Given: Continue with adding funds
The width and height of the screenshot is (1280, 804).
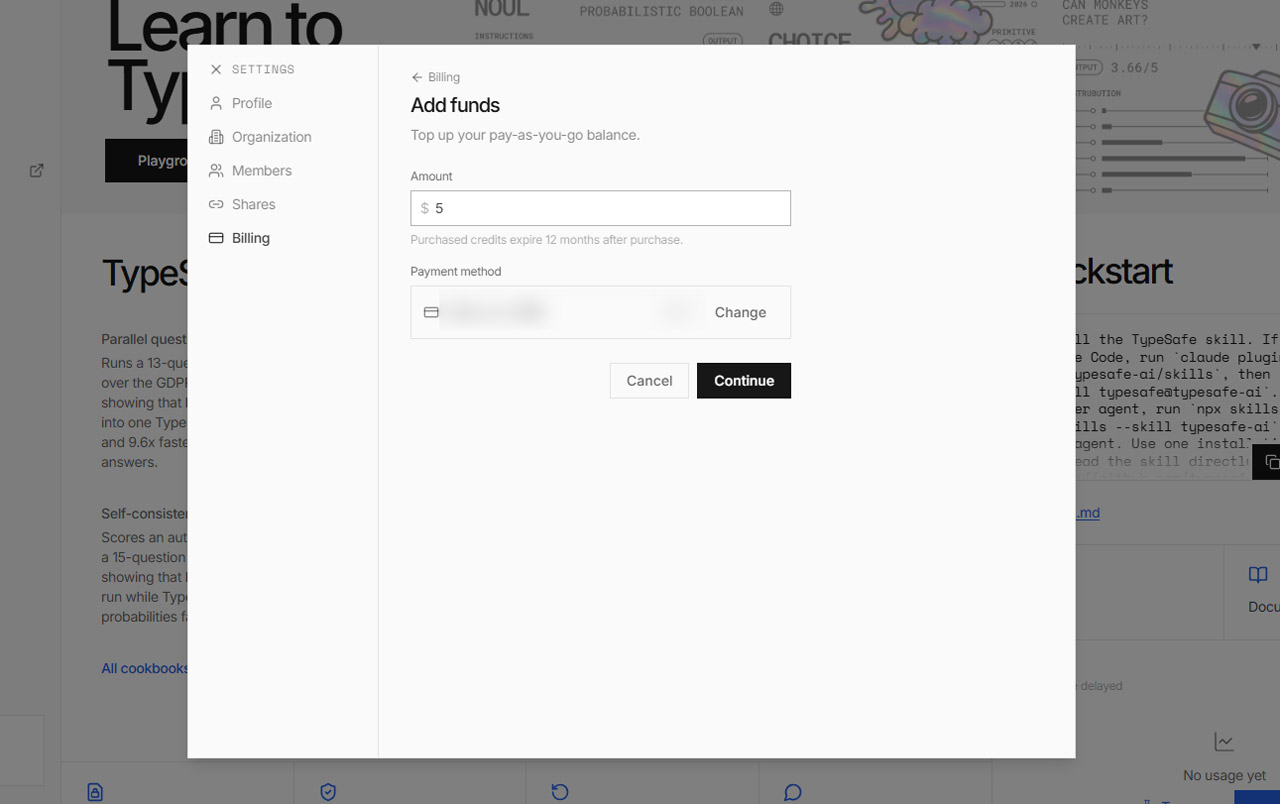Looking at the screenshot, I should (744, 380).
